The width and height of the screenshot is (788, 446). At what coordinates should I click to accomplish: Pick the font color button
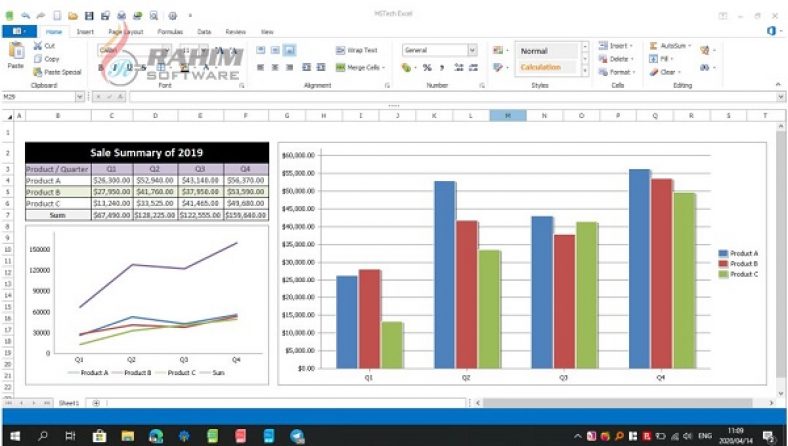(x=206, y=67)
